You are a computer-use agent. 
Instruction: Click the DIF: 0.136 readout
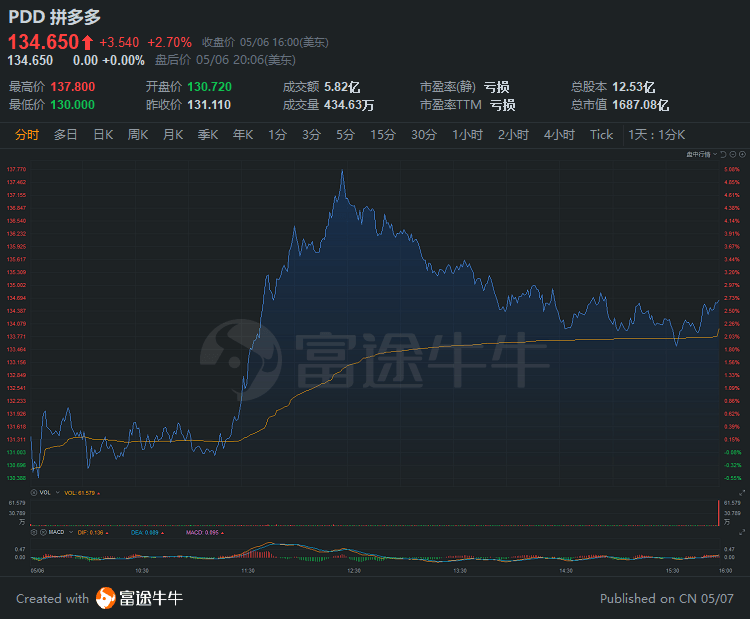(x=90, y=532)
